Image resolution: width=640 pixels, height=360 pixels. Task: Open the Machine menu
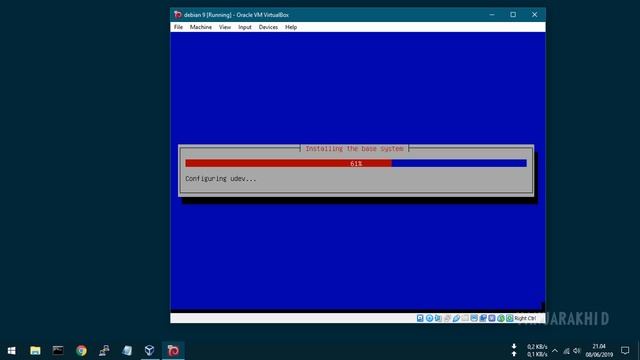pyautogui.click(x=200, y=27)
